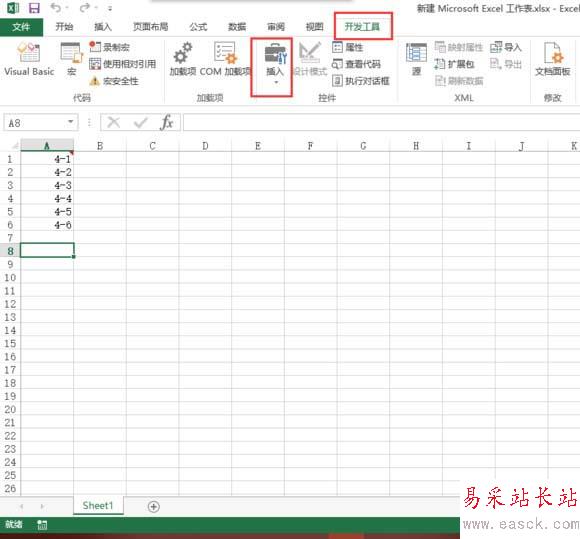Open control Properties (属性)
The image size is (580, 539).
[x=347, y=47]
